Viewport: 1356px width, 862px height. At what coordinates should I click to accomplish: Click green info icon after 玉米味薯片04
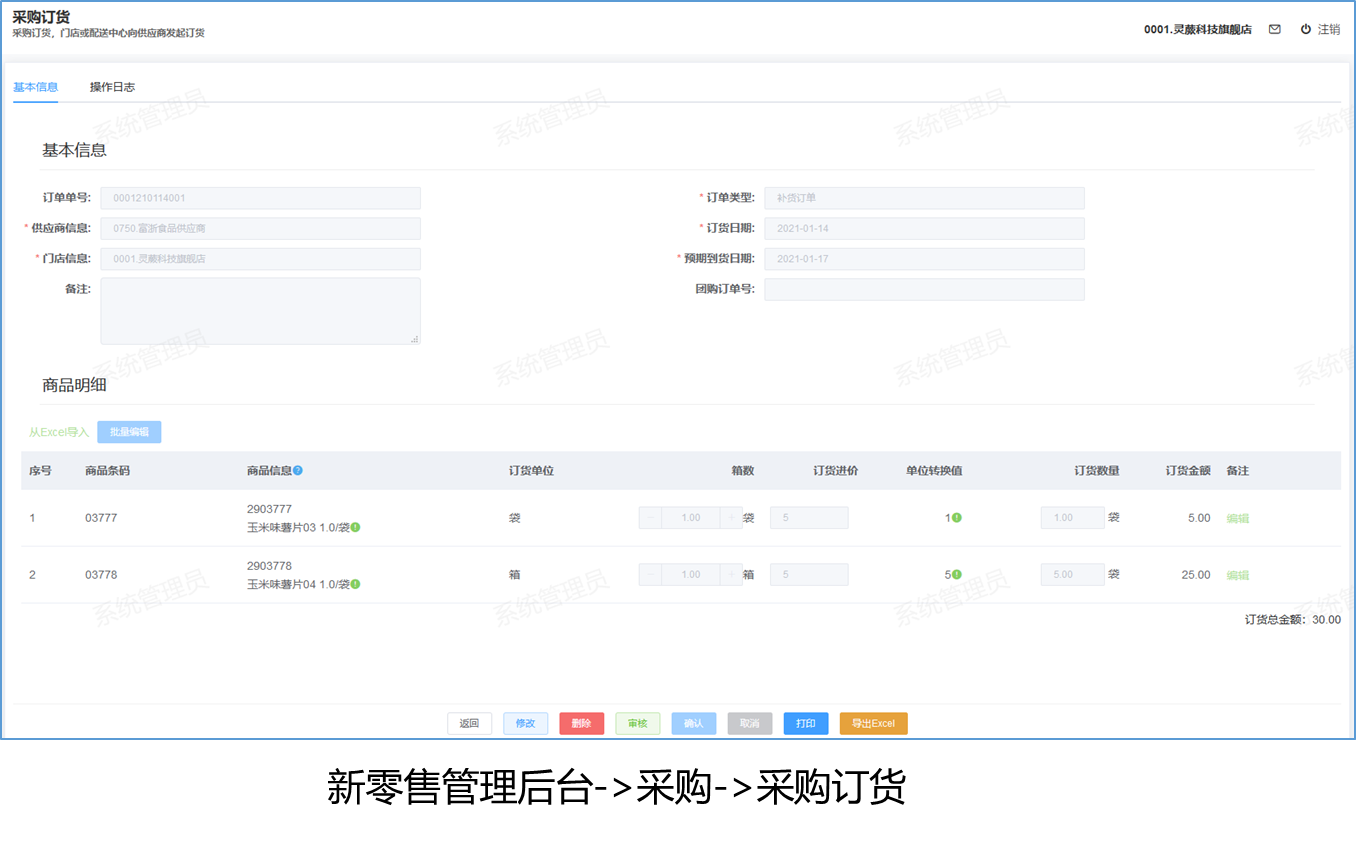point(355,584)
